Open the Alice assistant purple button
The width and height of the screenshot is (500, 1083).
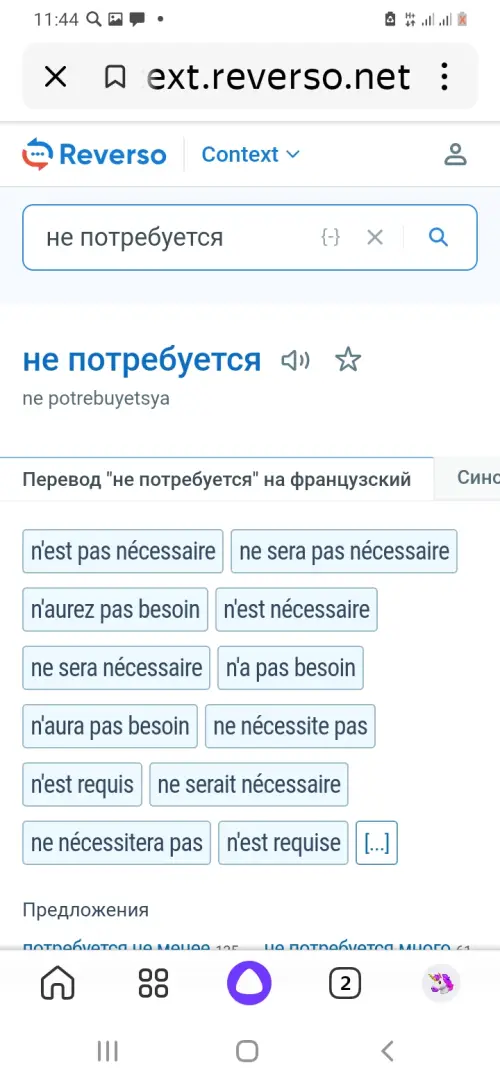tap(249, 982)
